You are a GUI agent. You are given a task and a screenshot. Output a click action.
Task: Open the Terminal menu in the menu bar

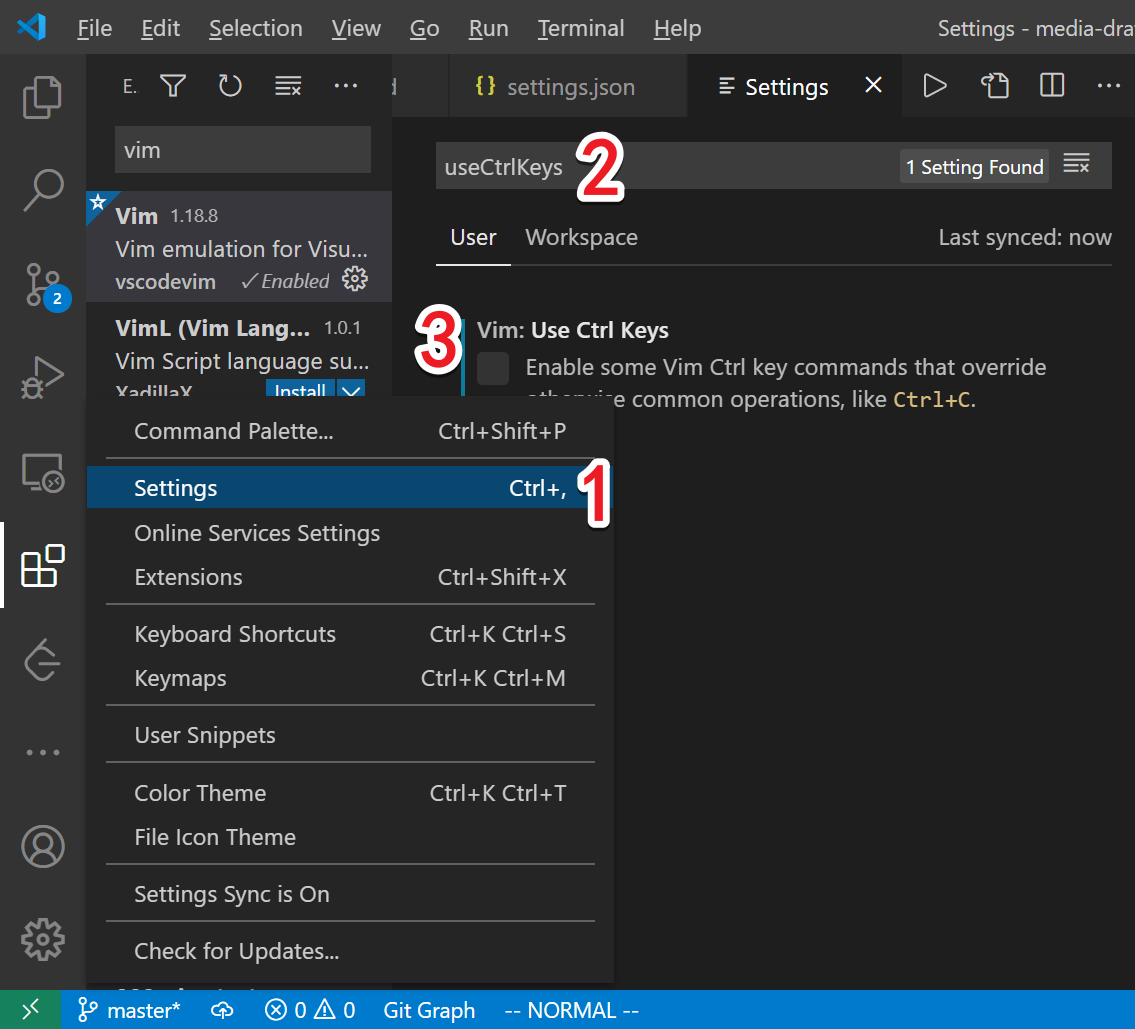coord(580,28)
